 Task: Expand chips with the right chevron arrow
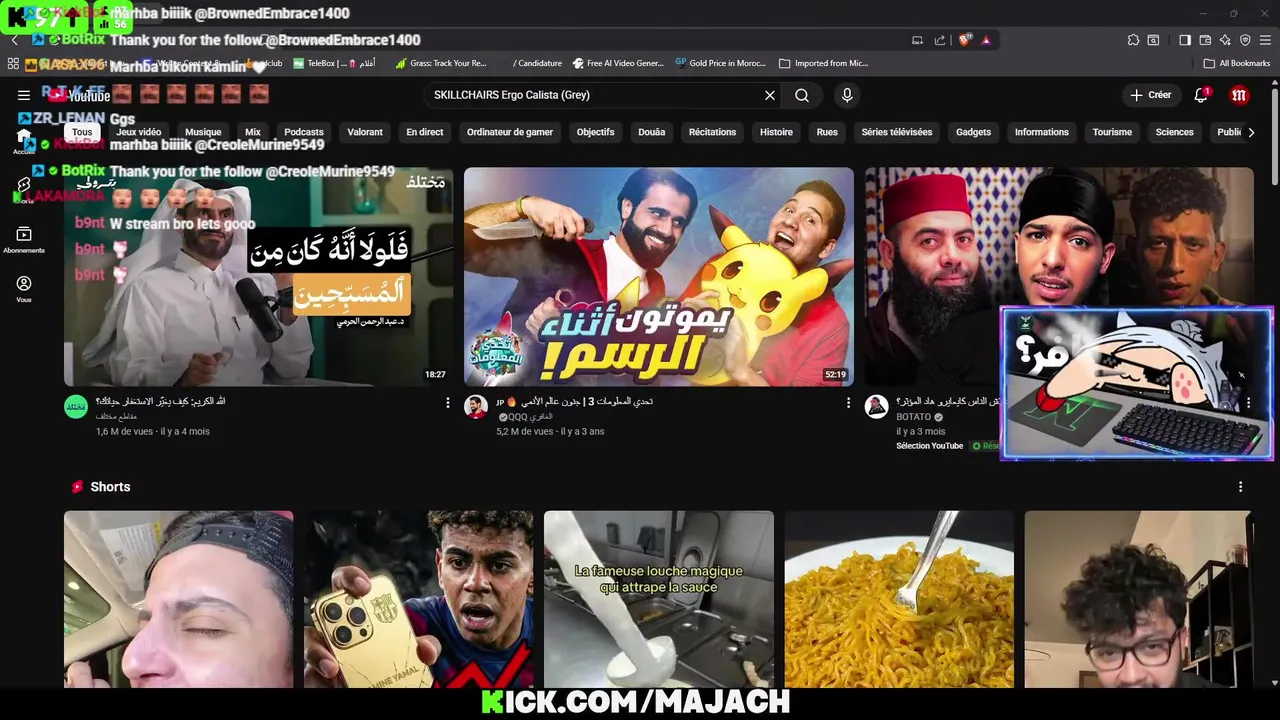(x=1251, y=132)
